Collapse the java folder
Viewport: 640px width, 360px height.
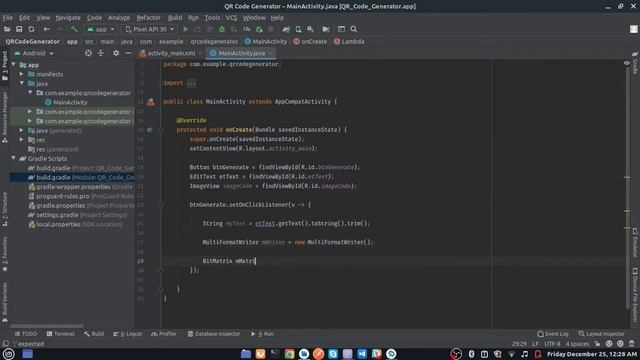[22, 83]
